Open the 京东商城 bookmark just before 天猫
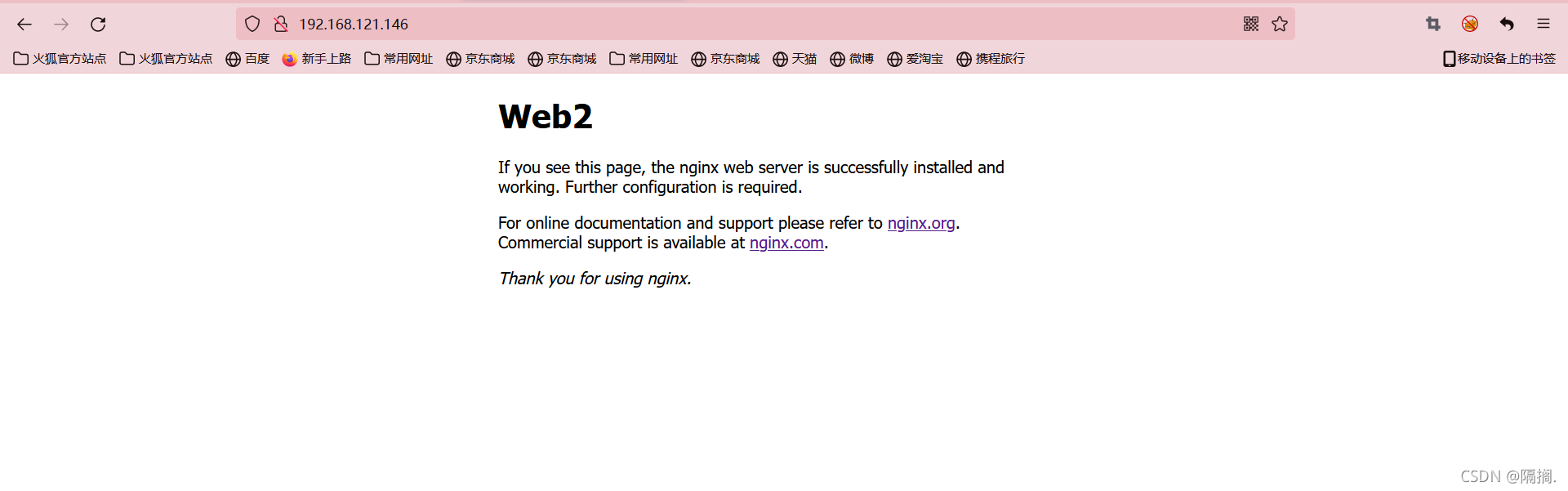The image size is (1568, 491). pos(725,59)
